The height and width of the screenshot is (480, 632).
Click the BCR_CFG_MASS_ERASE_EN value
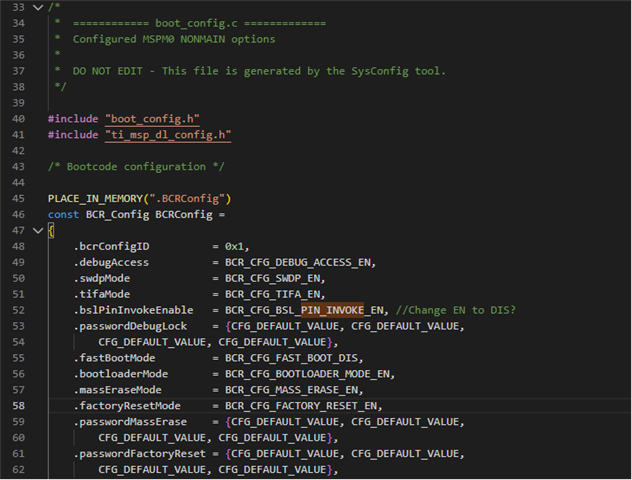pyautogui.click(x=291, y=390)
